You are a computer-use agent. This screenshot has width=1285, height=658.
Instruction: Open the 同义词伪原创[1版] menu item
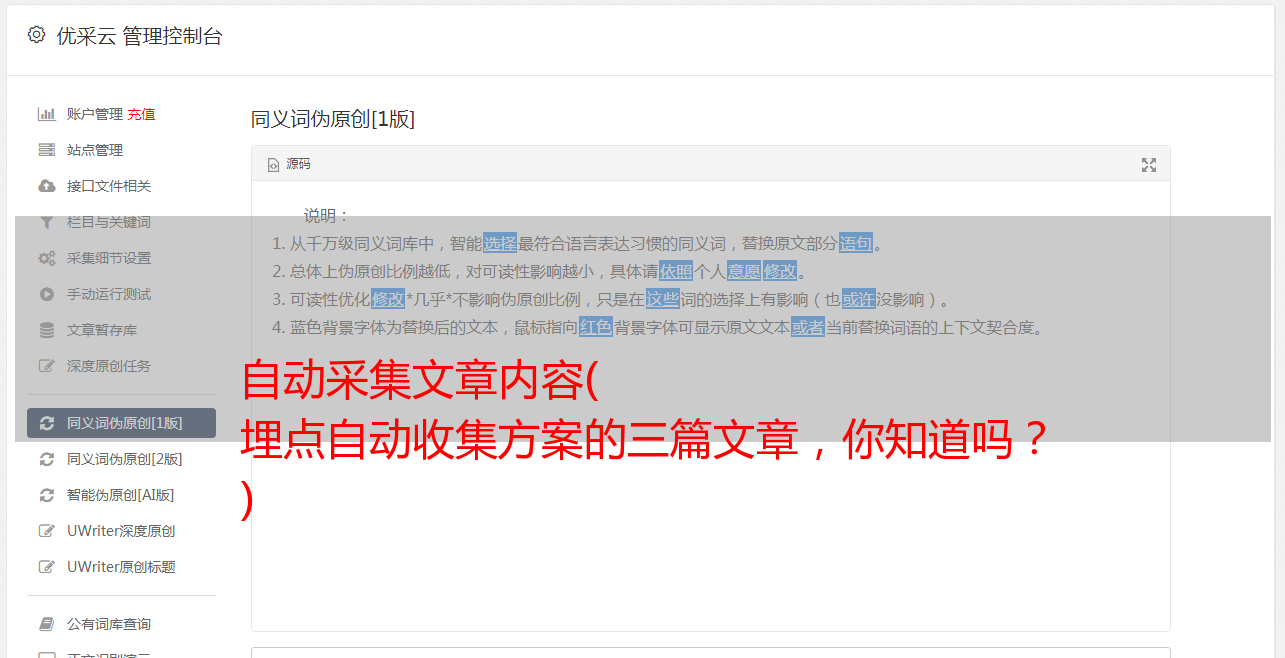[121, 423]
